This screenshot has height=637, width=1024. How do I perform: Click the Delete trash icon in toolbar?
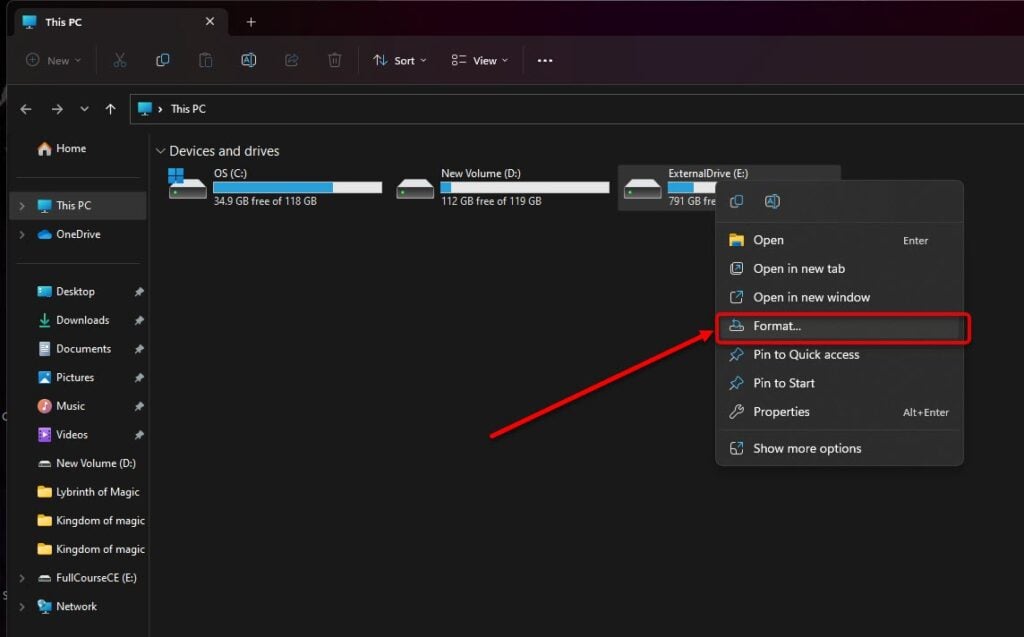tap(334, 60)
